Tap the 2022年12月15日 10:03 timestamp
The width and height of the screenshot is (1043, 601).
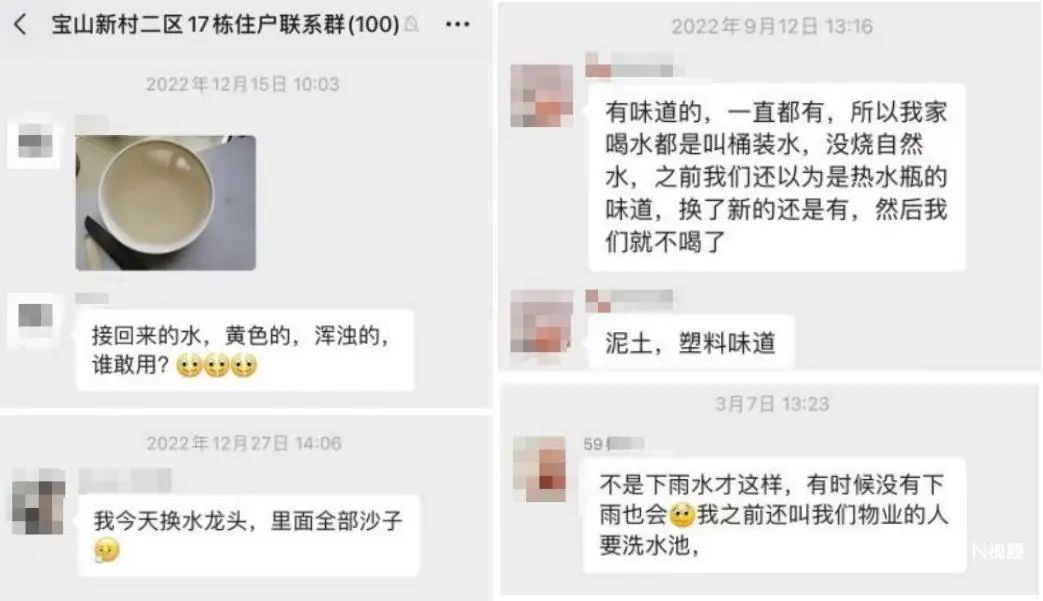[x=243, y=84]
